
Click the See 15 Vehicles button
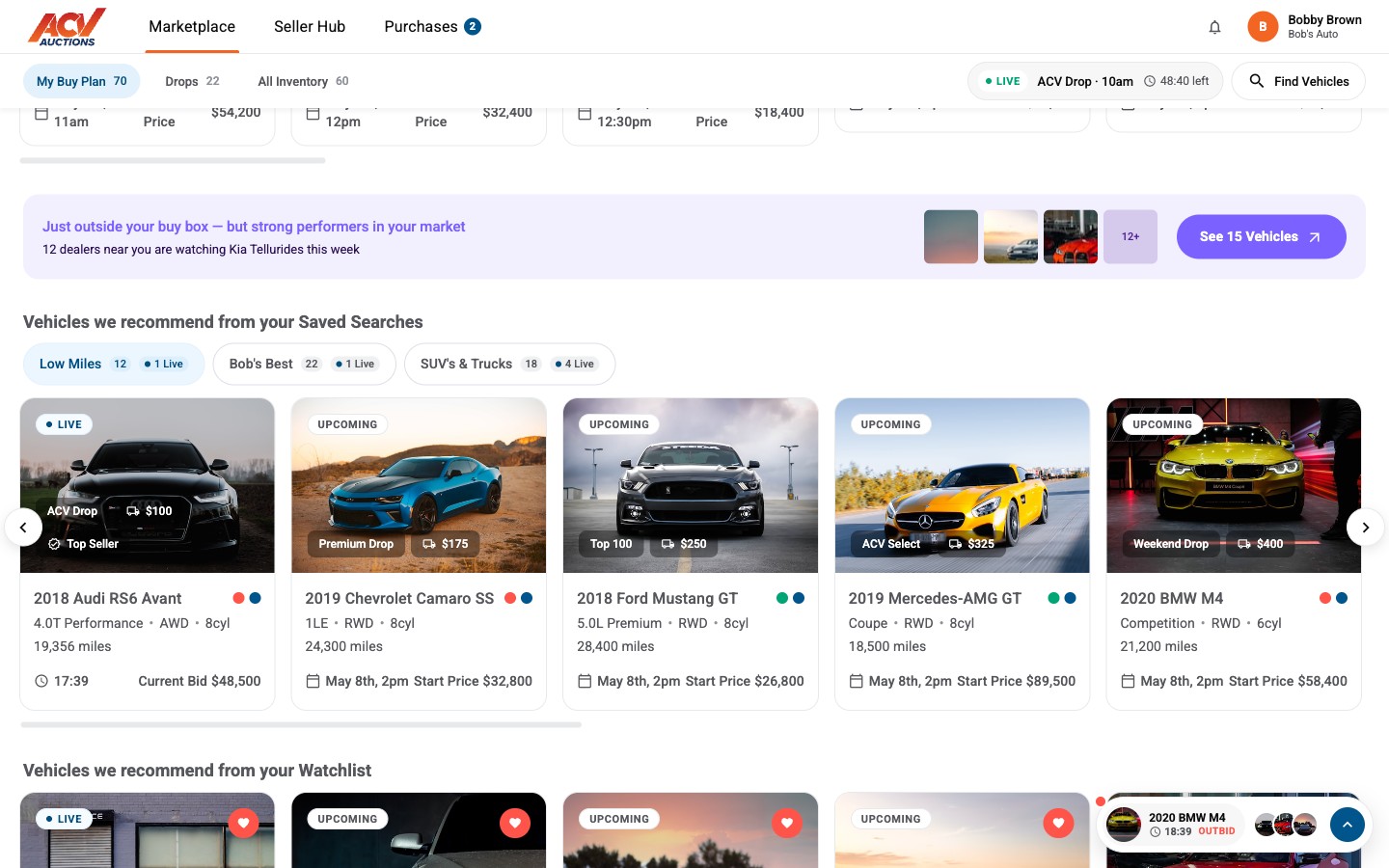pyautogui.click(x=1261, y=237)
